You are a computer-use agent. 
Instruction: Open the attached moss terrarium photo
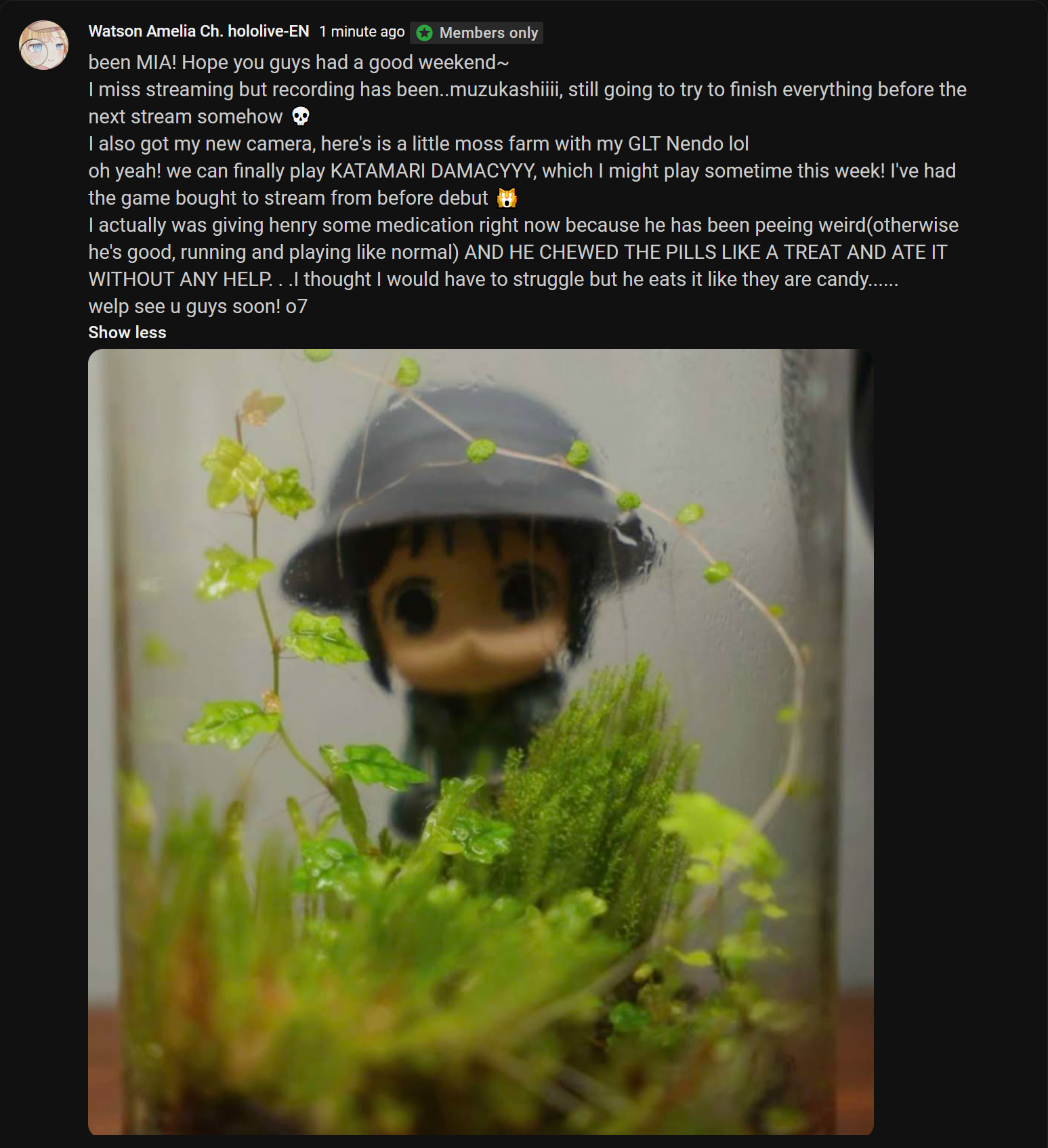click(480, 742)
